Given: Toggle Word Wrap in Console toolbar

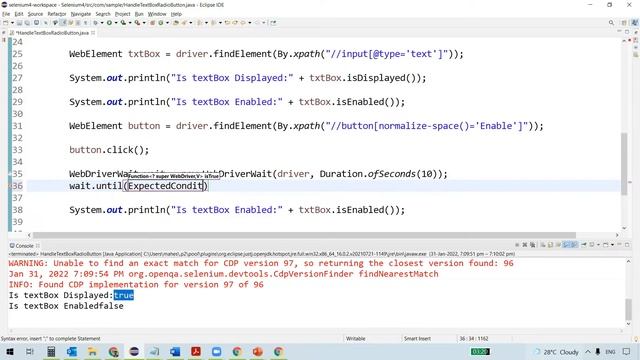Looking at the screenshot, I should pyautogui.click(x=558, y=245).
